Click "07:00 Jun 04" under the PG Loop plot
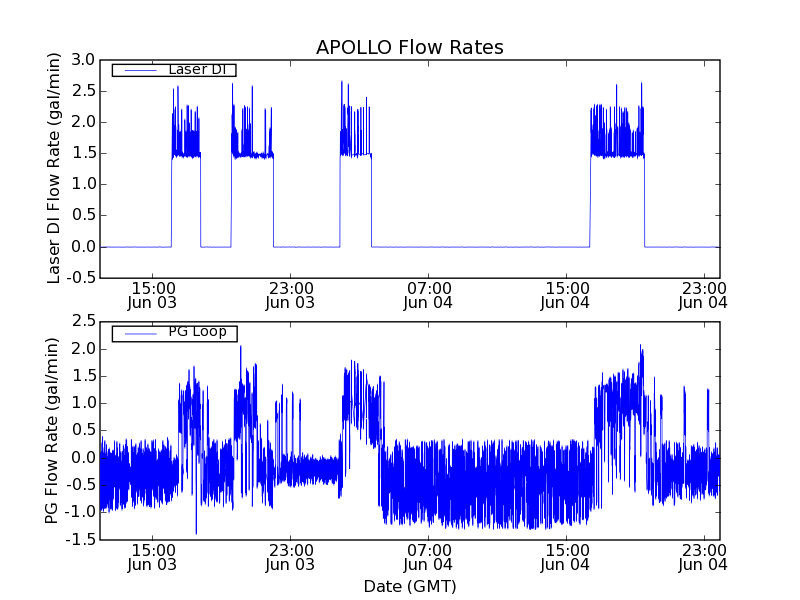The image size is (800, 600). click(428, 558)
